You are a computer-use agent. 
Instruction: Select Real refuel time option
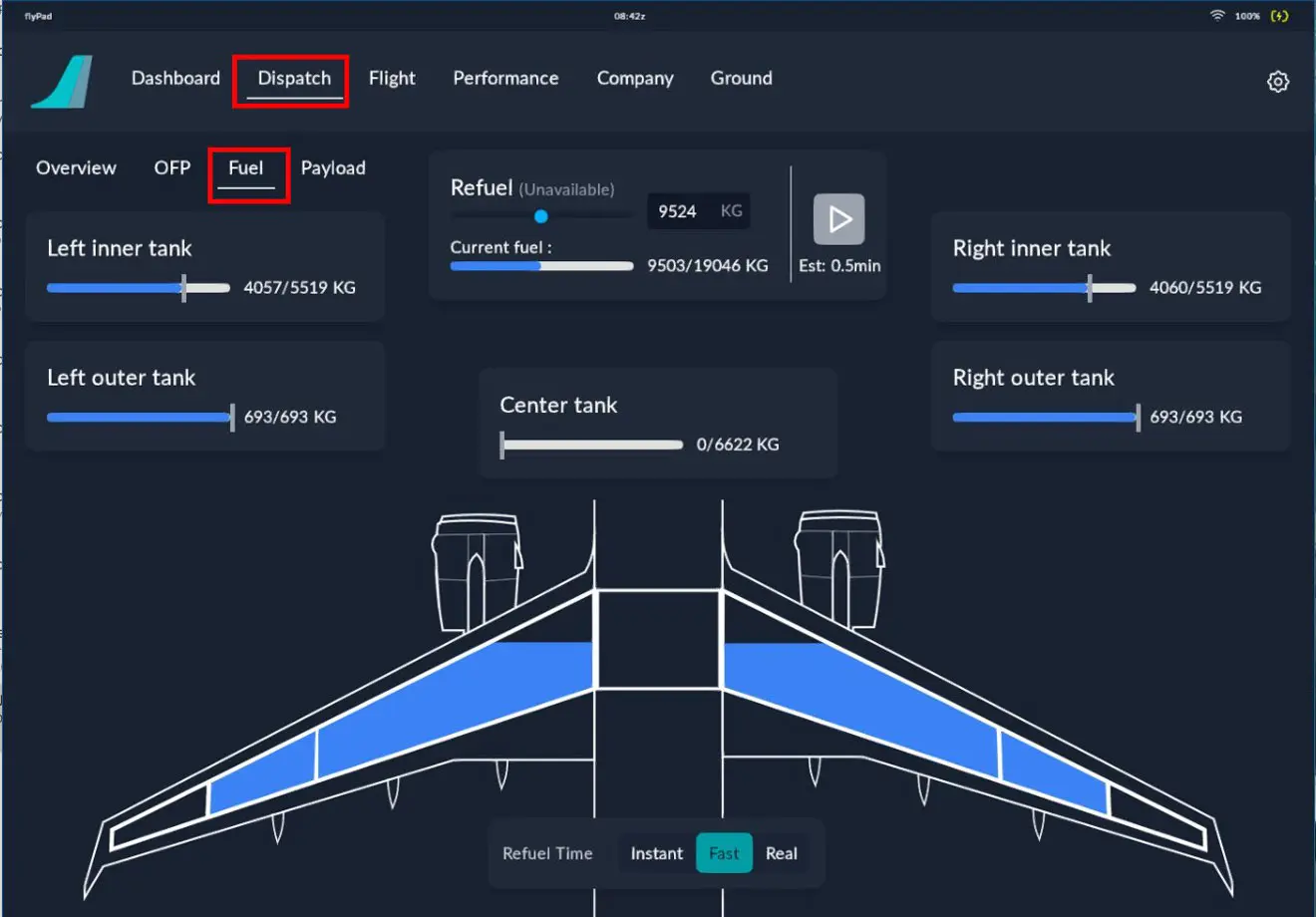pyautogui.click(x=781, y=853)
